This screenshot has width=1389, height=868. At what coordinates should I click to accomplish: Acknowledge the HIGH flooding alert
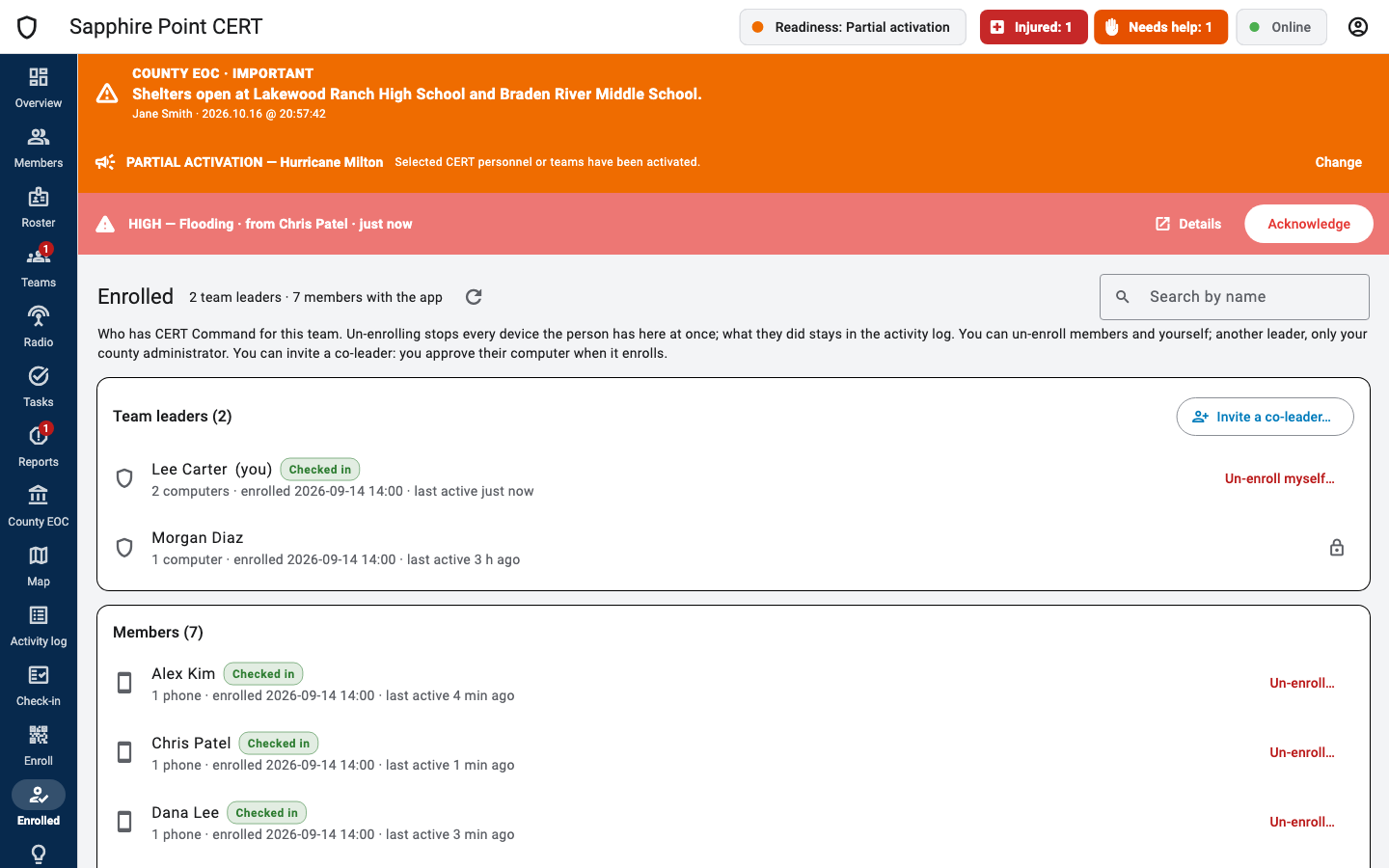point(1309,224)
